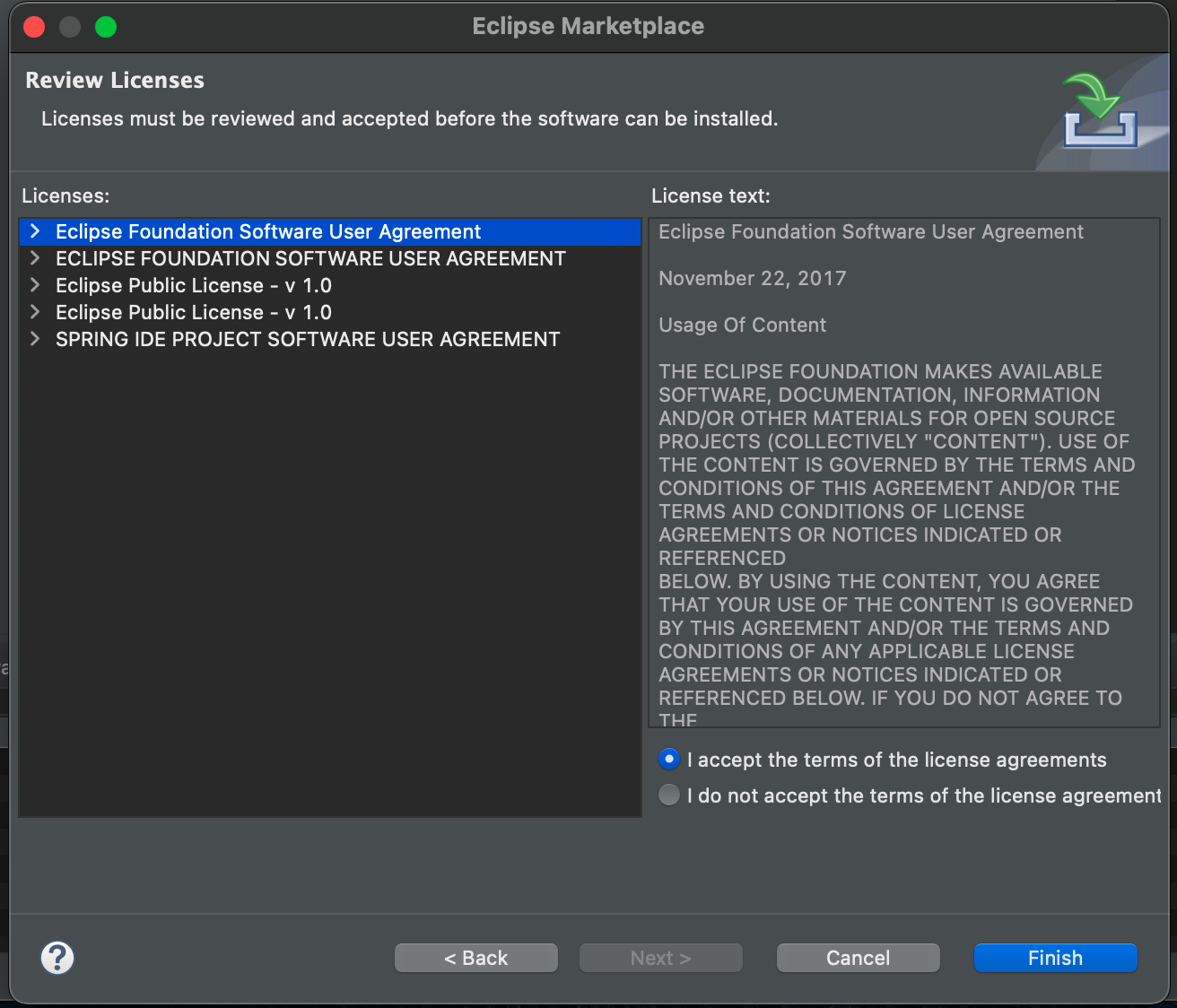Image resolution: width=1177 pixels, height=1008 pixels.
Task: Select 'I do not accept the terms' radio button
Action: [x=669, y=795]
